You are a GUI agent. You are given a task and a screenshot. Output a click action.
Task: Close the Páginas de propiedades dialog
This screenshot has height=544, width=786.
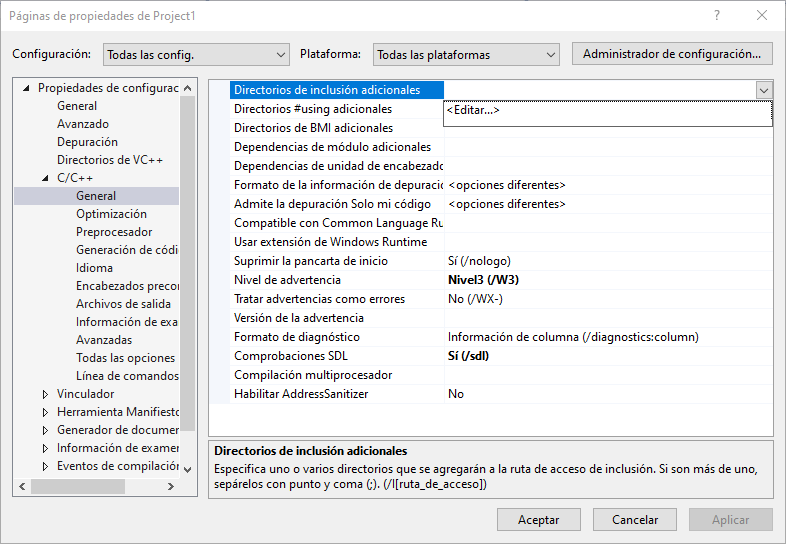(x=761, y=16)
